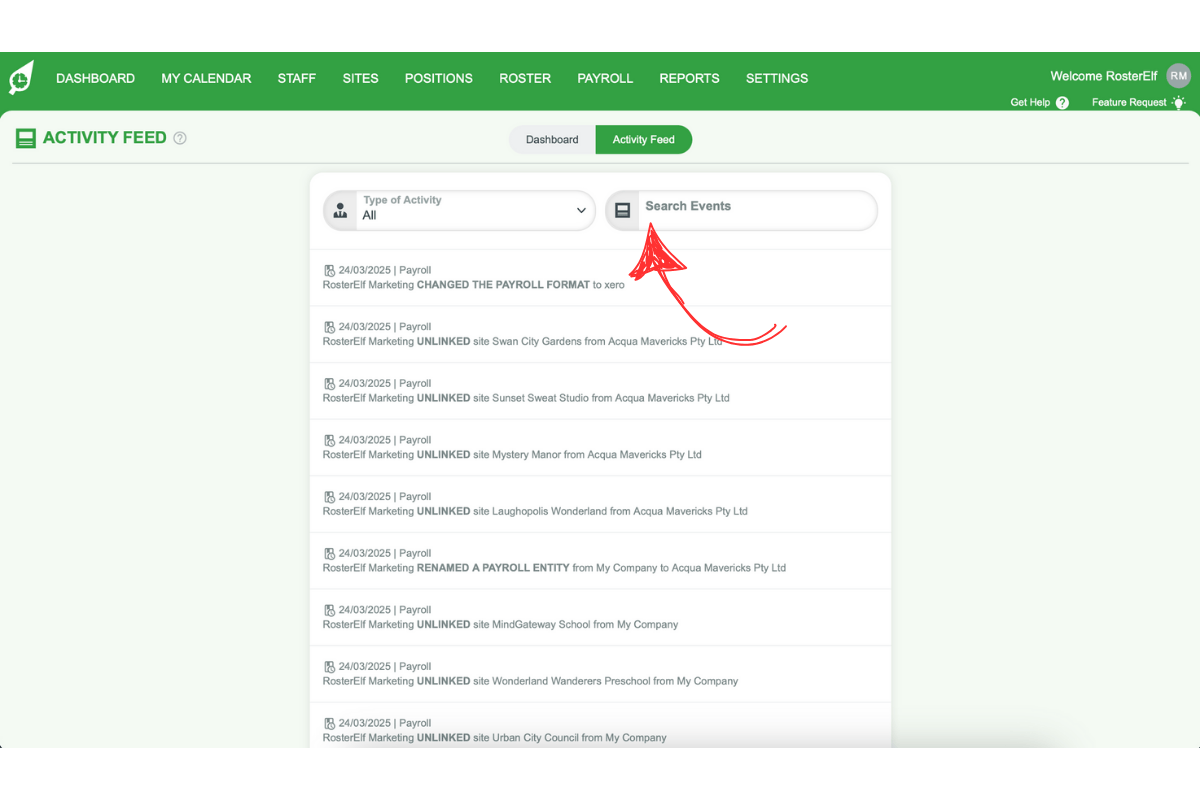
Task: Open the help circle icon after ACTIVITY FEED heading
Action: [179, 138]
